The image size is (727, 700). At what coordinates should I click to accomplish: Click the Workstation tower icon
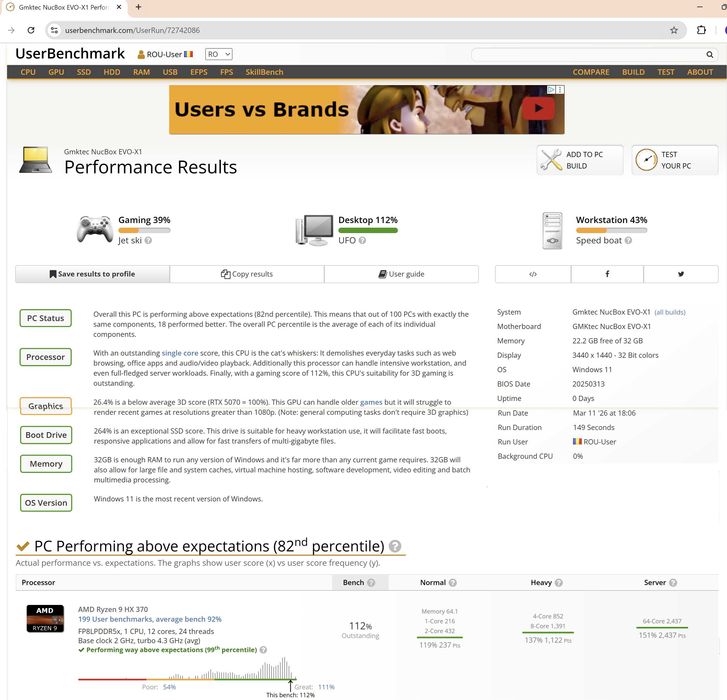[x=552, y=230]
